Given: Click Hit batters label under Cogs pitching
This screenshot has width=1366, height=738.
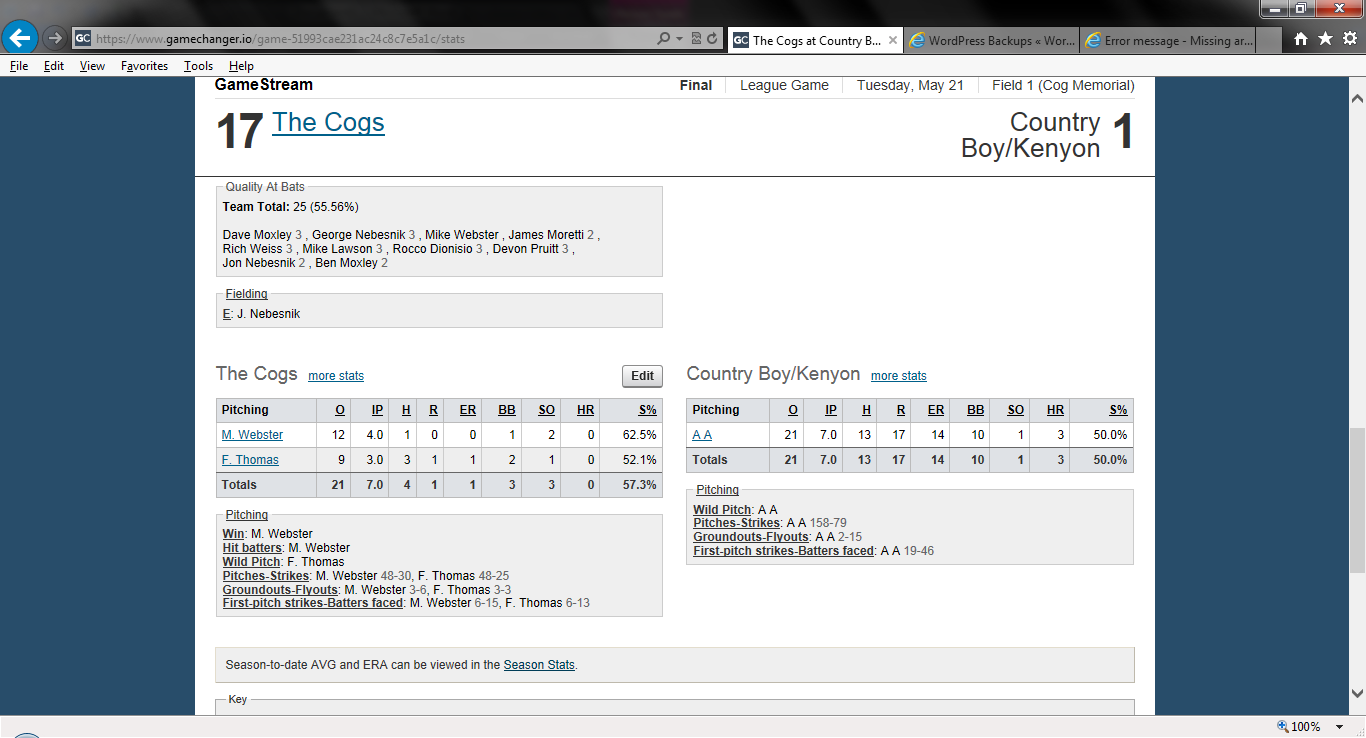Looking at the screenshot, I should pos(253,548).
